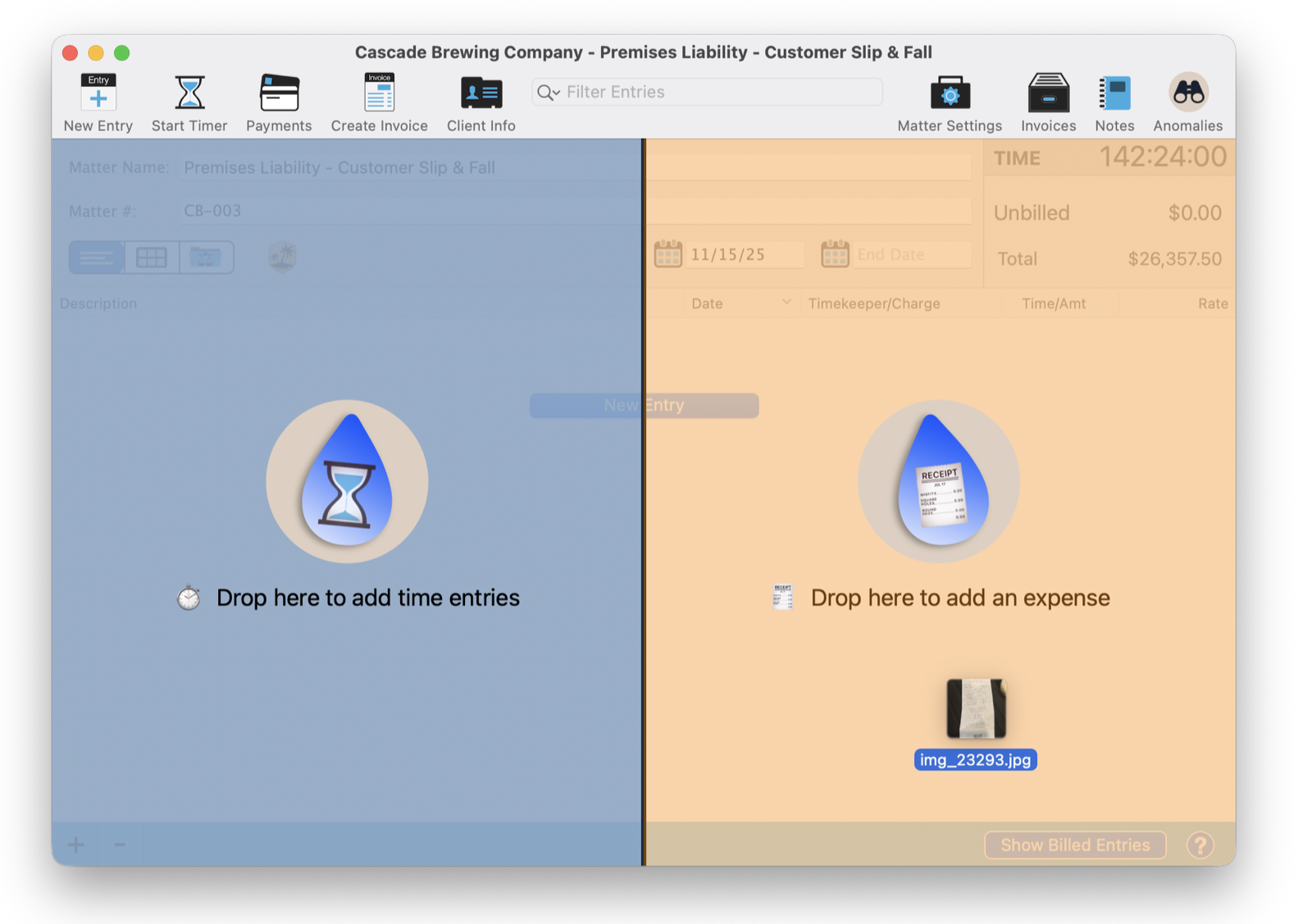This screenshot has width=1312, height=924.
Task: Click the Matter # field CB-003
Action: point(575,211)
